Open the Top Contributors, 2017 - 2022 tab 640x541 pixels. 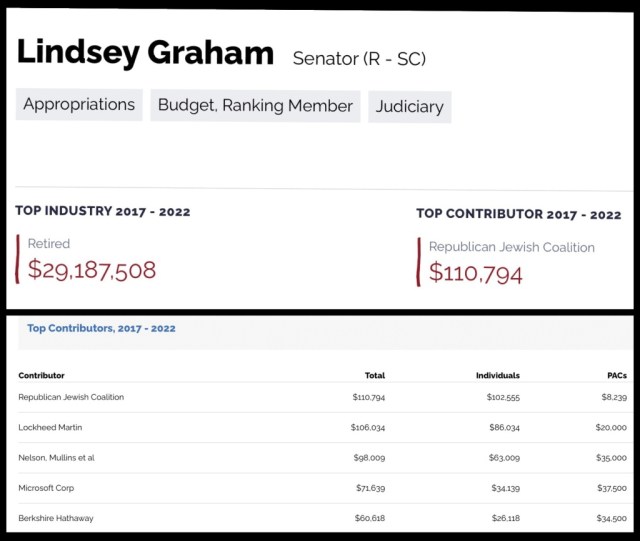point(101,328)
